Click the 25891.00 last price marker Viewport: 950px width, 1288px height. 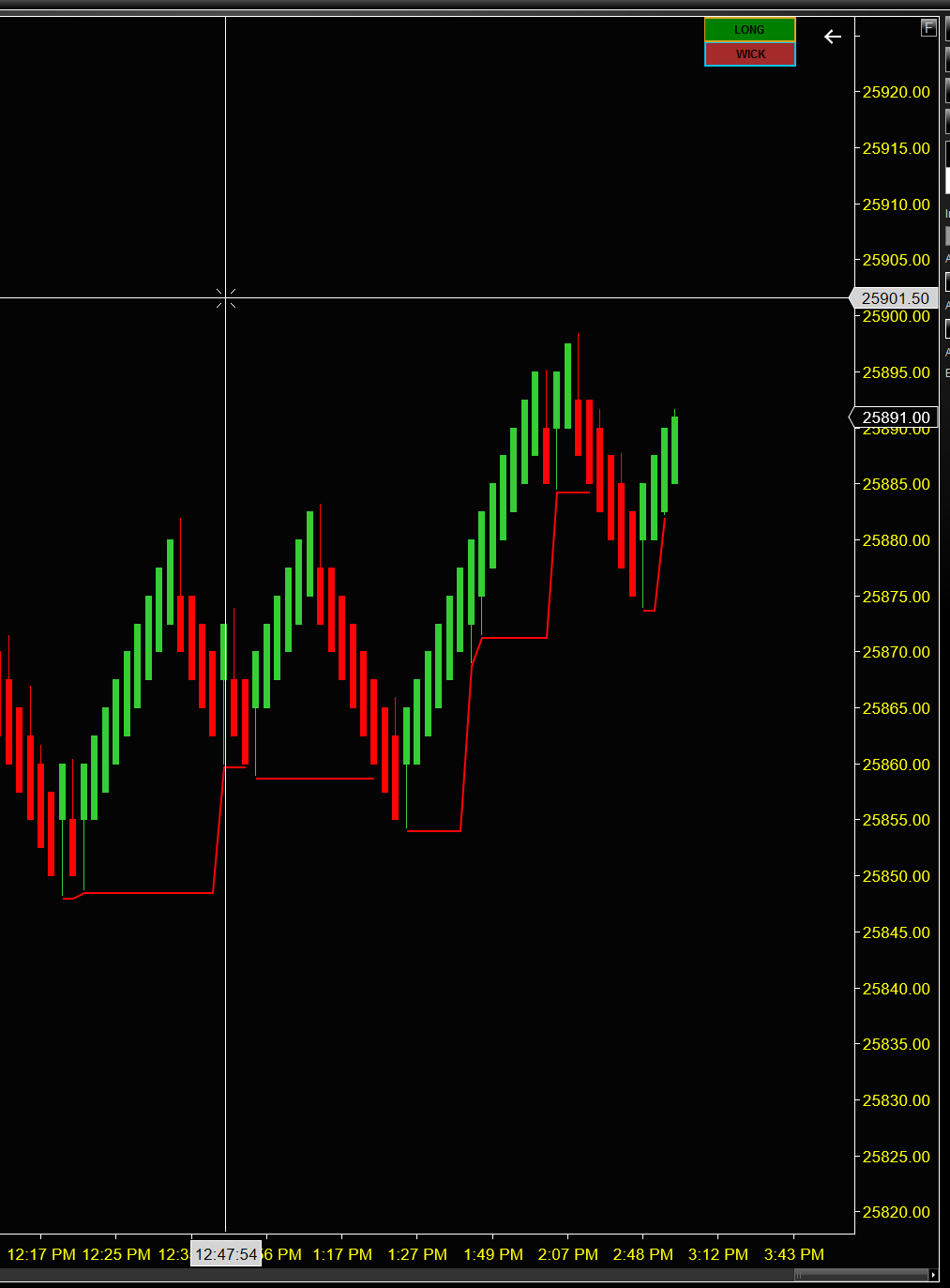pyautogui.click(x=895, y=417)
